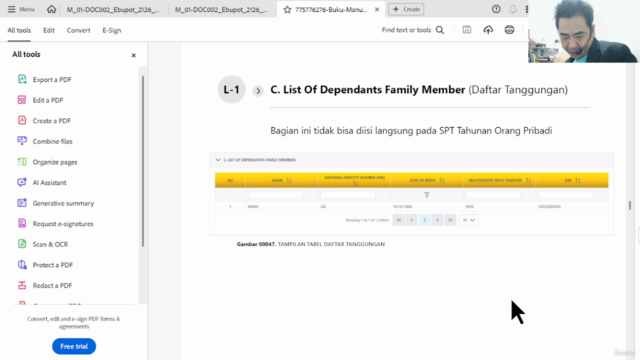Sort by the Job column arrows

tap(578, 180)
